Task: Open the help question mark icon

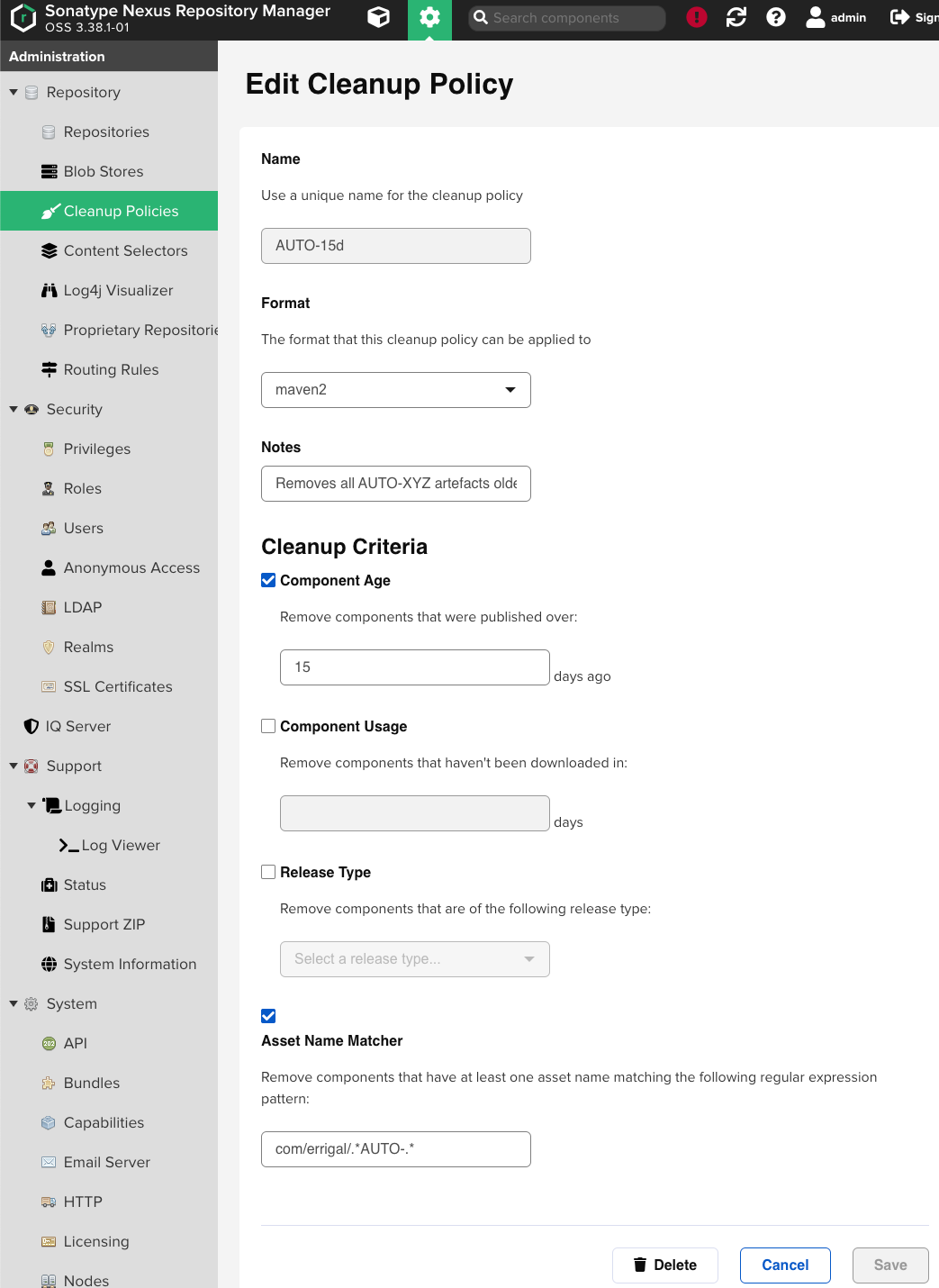Action: tap(775, 17)
